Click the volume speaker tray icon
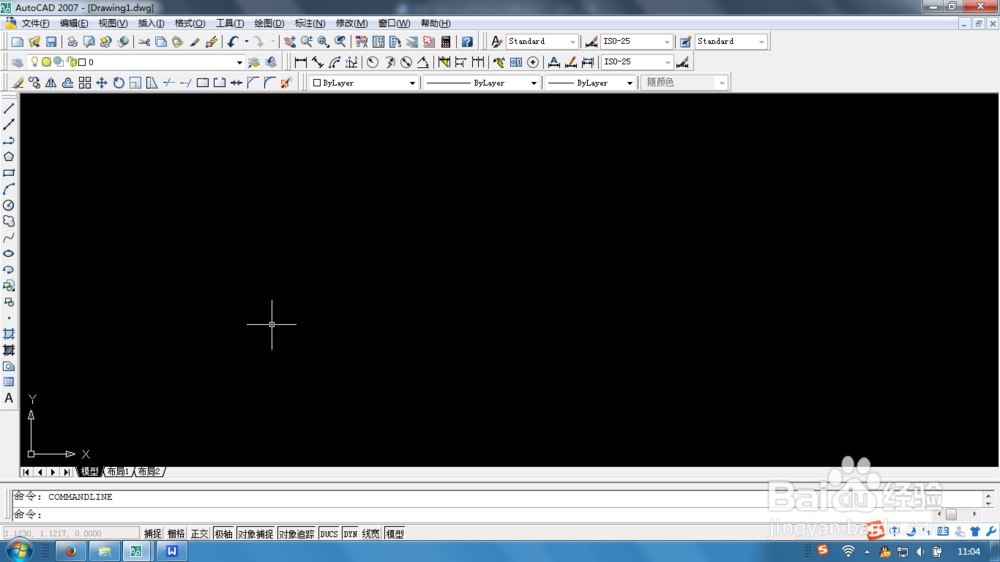The image size is (1000, 562). (x=920, y=552)
